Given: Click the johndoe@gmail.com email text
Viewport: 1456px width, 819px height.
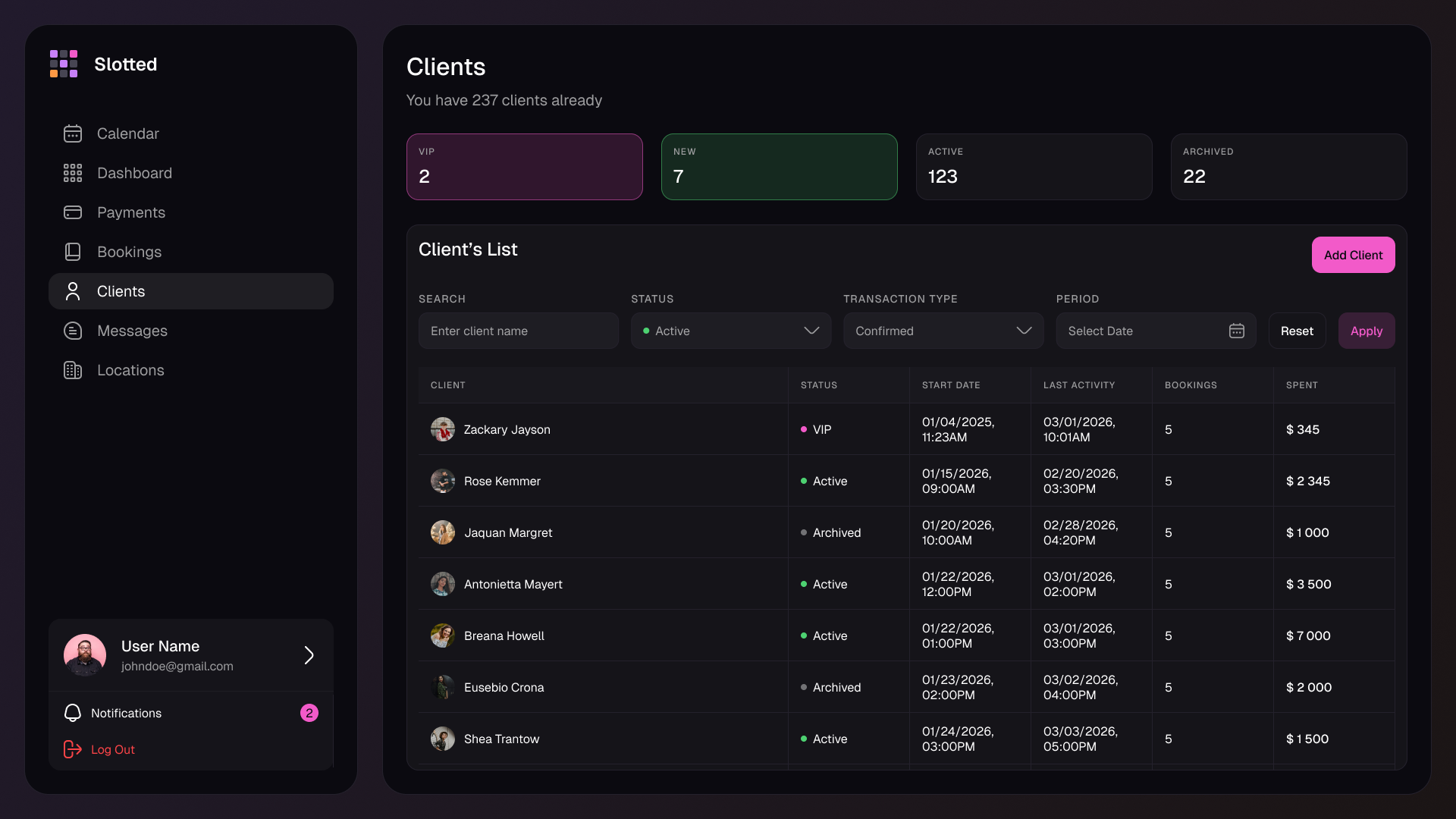Looking at the screenshot, I should 177,667.
